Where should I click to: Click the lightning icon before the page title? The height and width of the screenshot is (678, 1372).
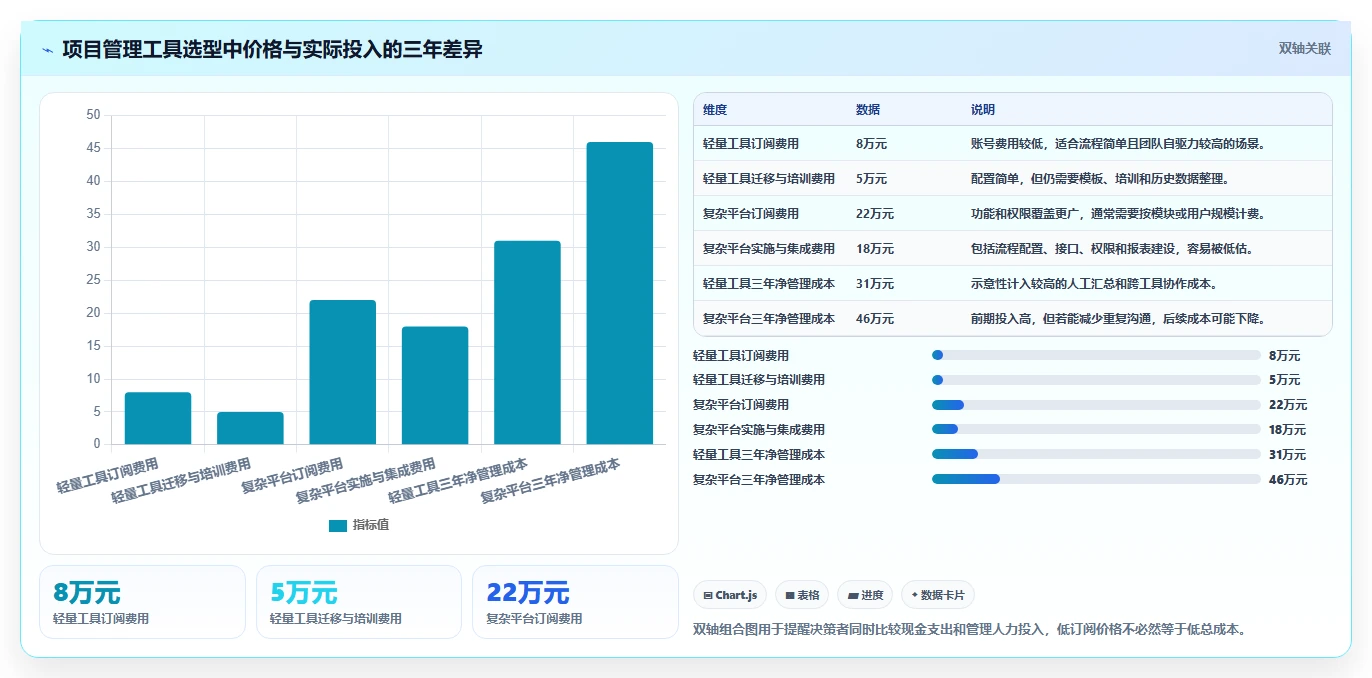[47, 50]
